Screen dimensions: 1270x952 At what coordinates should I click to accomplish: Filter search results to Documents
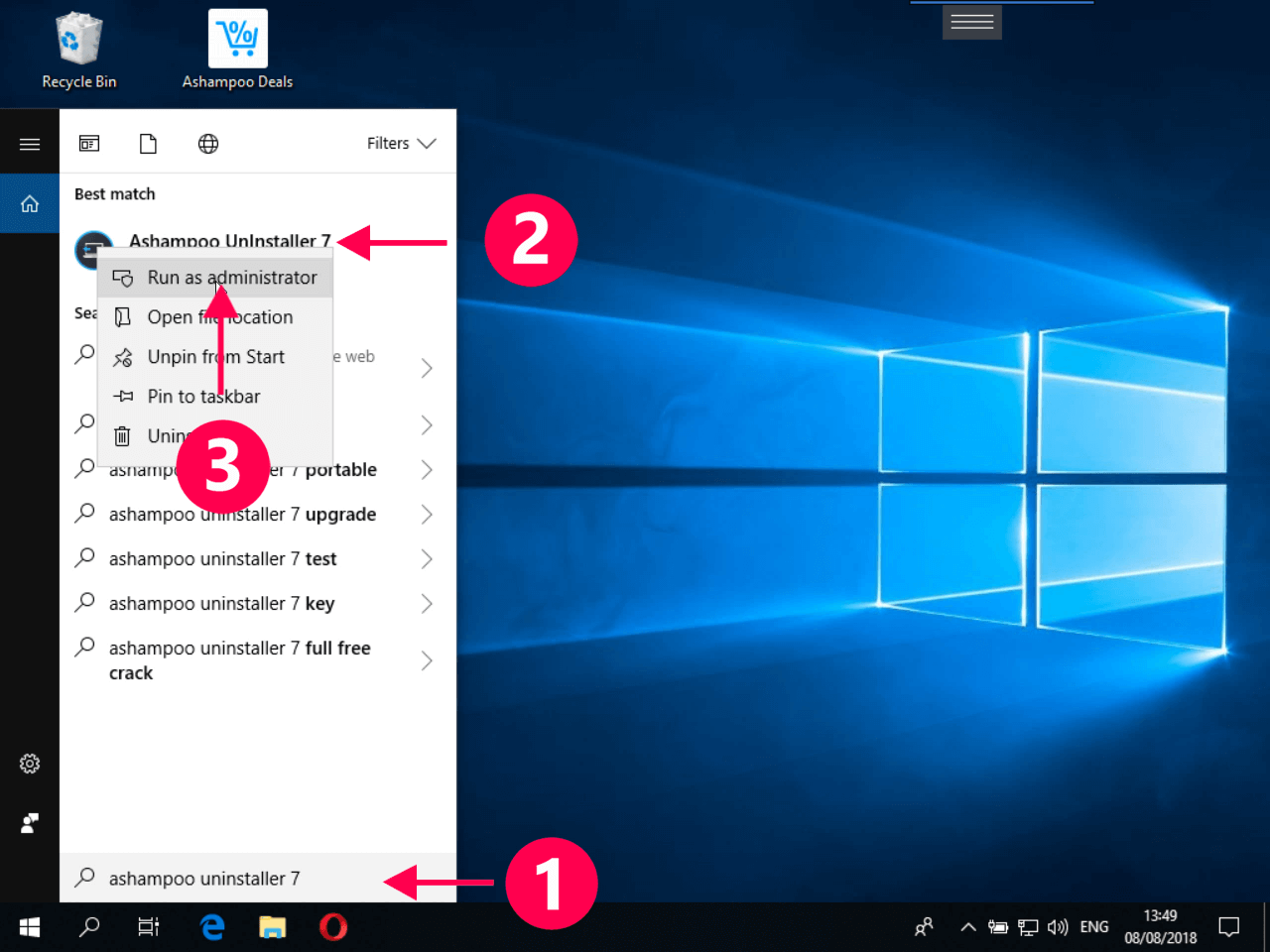149,143
